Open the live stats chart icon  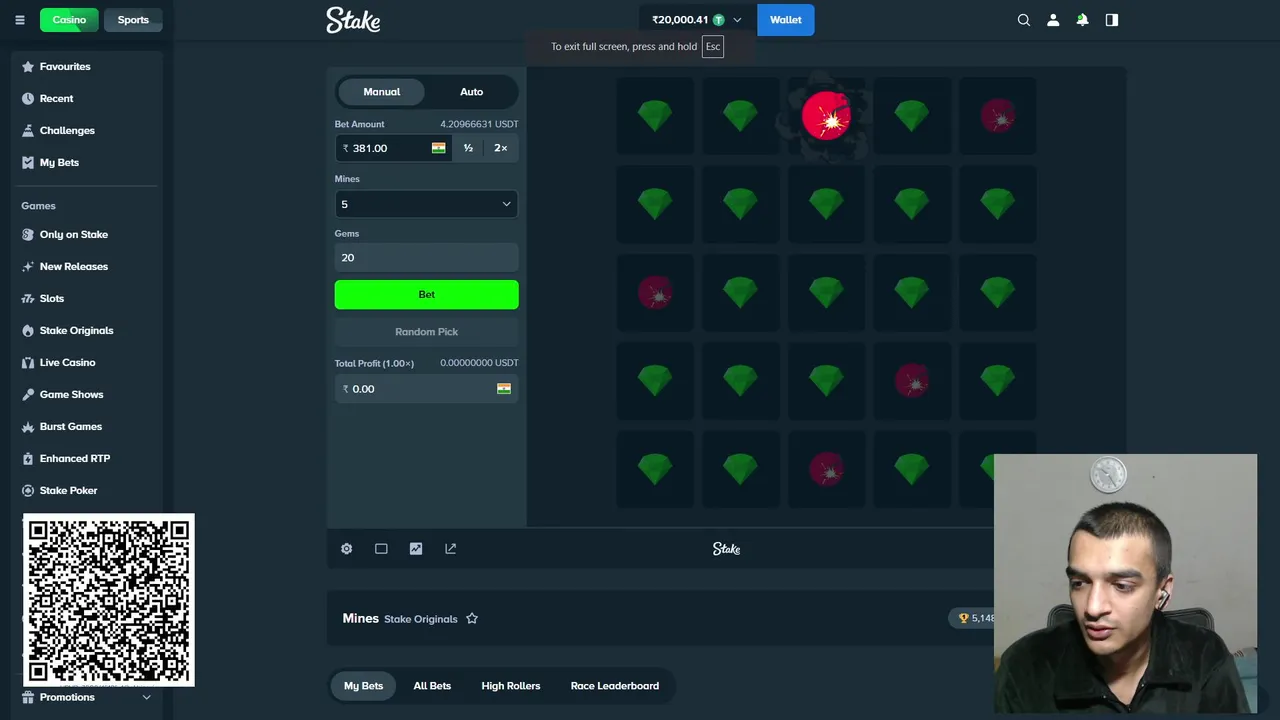(416, 549)
